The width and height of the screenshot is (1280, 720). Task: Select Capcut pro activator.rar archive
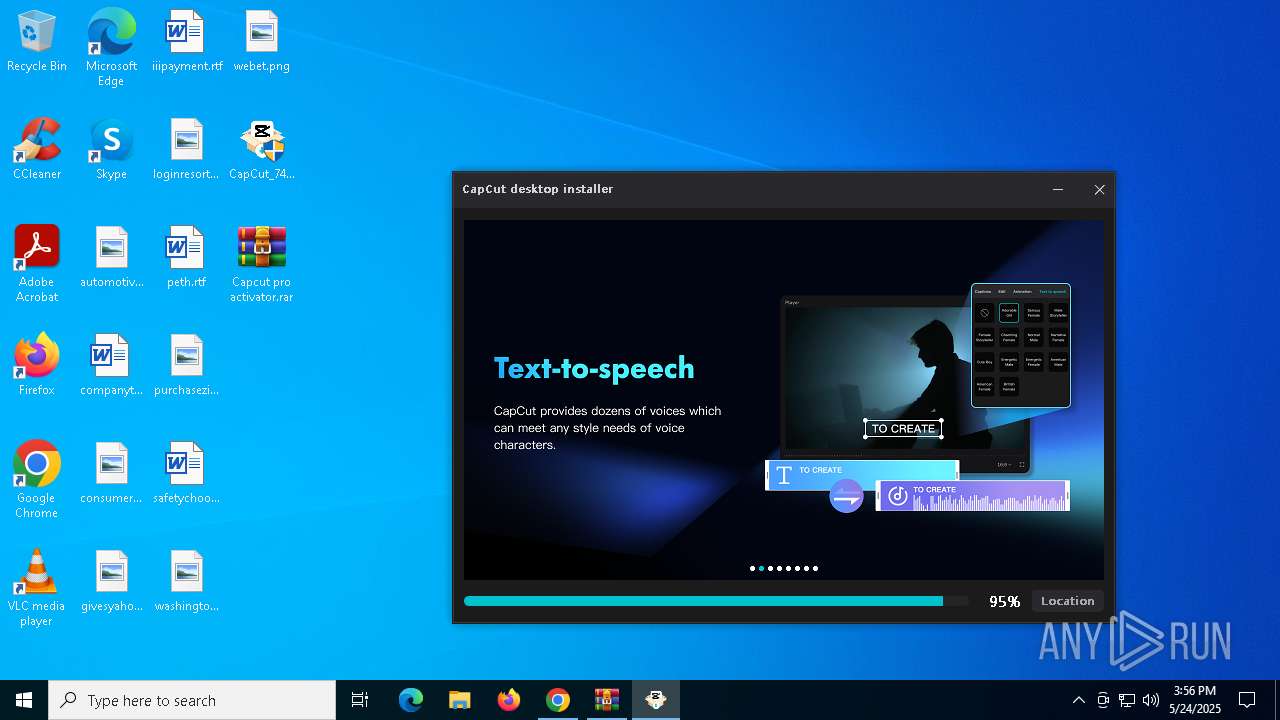[261, 264]
